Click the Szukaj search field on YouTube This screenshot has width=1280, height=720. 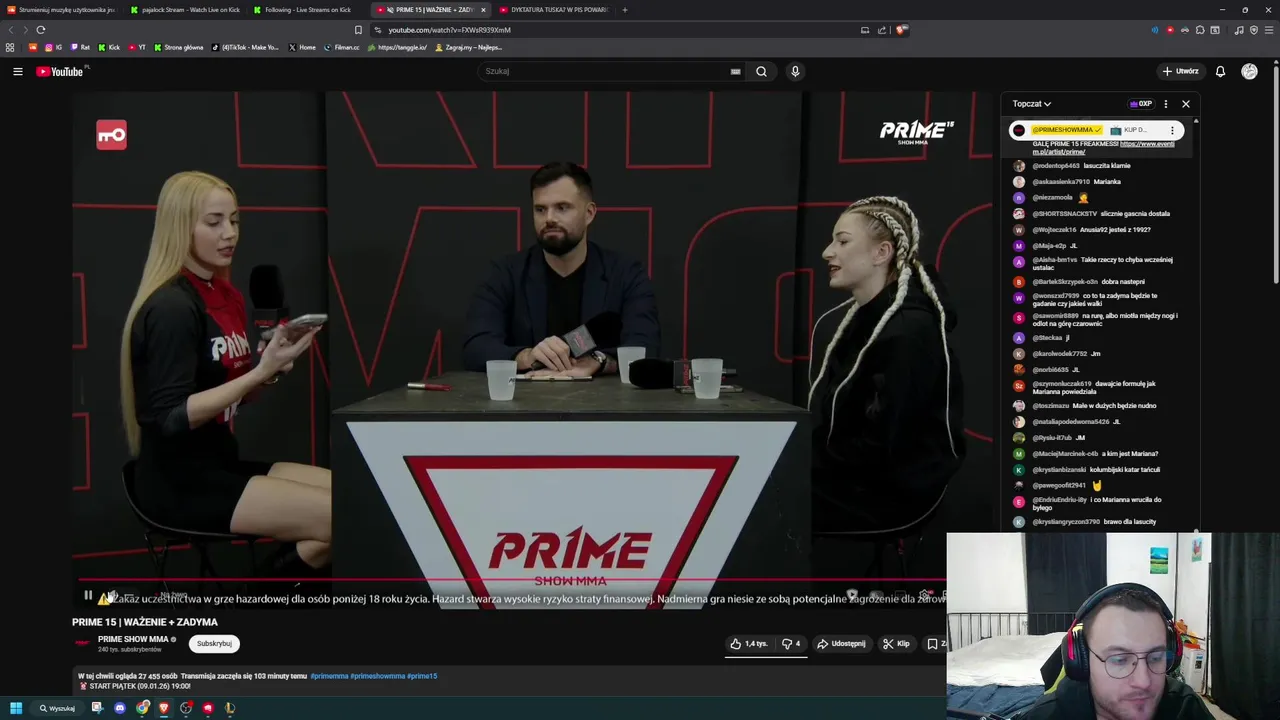605,71
